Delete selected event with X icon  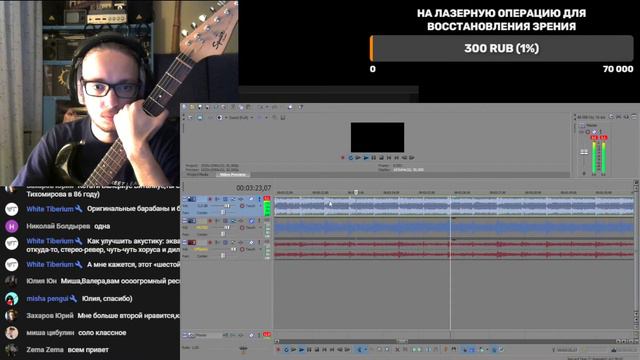pyautogui.click(x=397, y=349)
